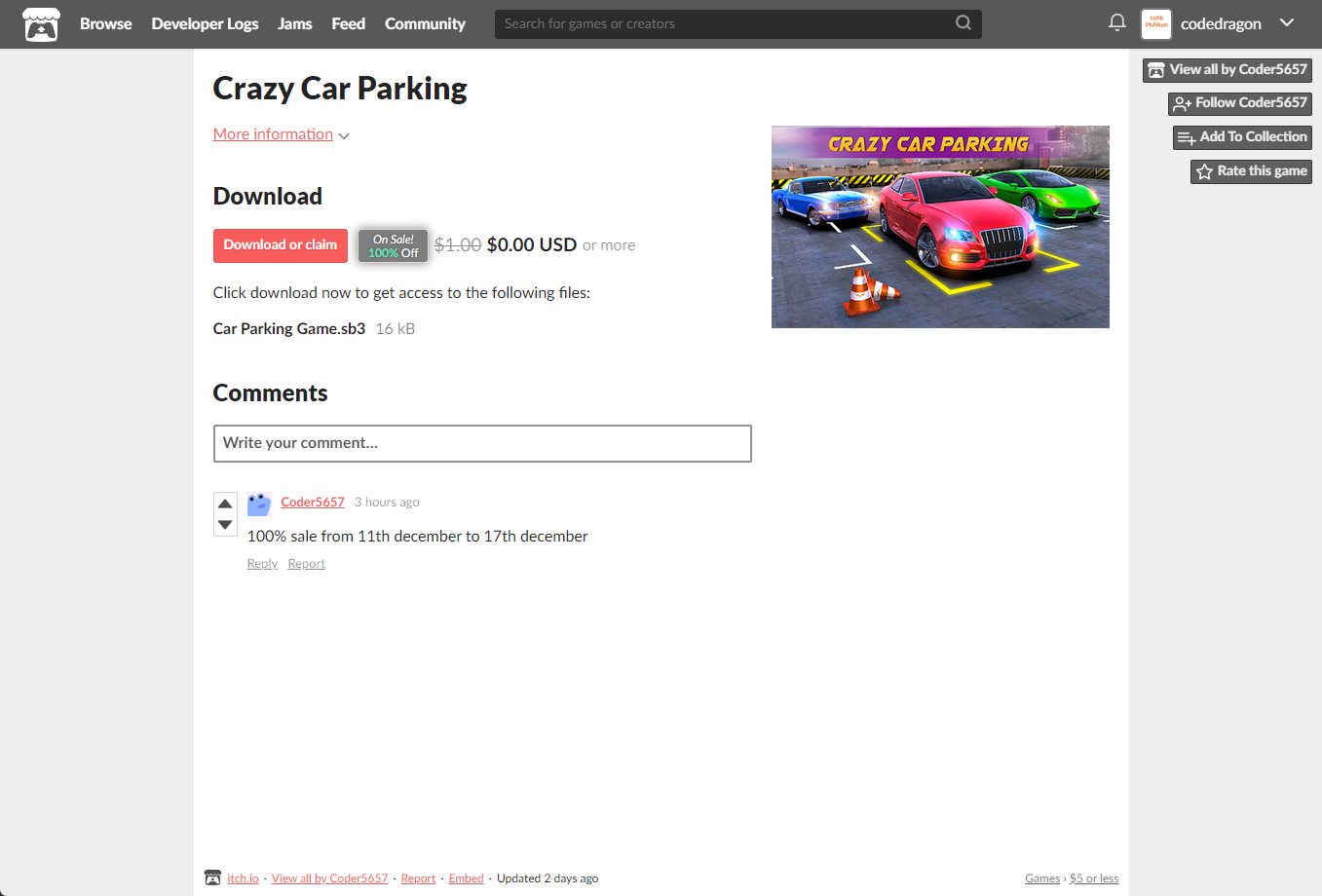Click the codedragon profile avatar
The height and width of the screenshot is (896, 1322).
[1156, 24]
